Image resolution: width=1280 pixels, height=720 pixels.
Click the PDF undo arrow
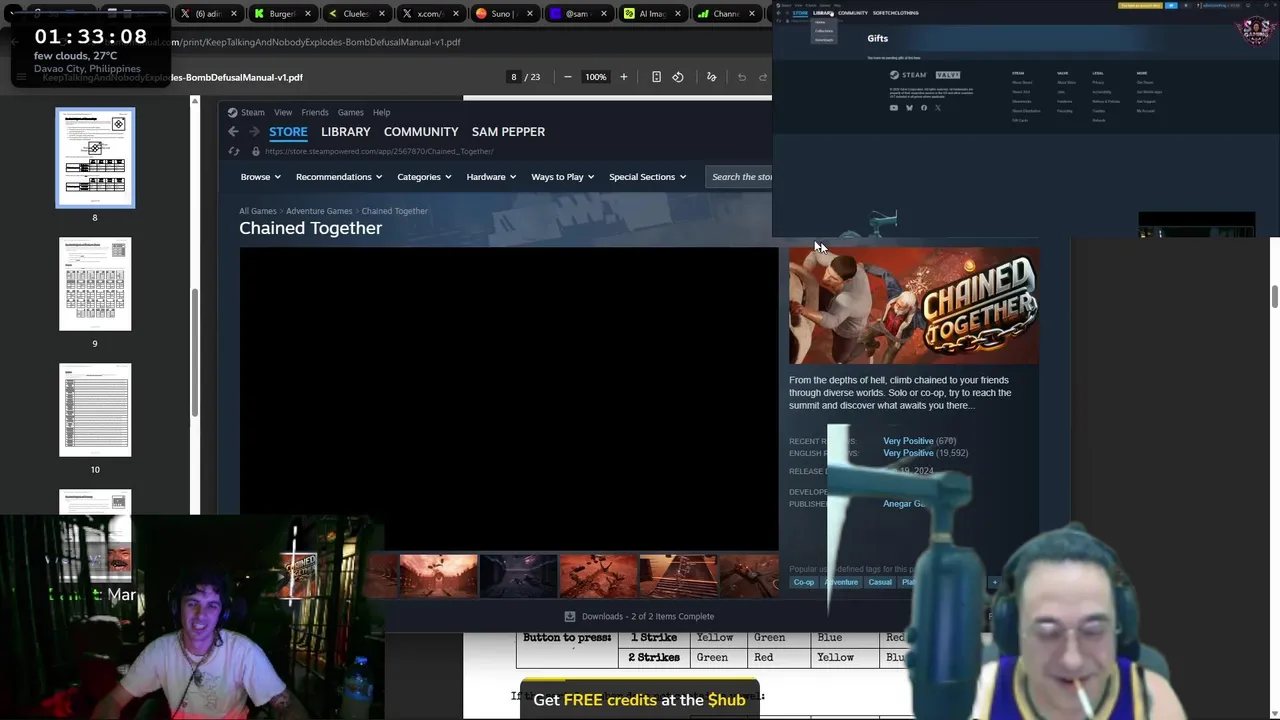point(742,77)
